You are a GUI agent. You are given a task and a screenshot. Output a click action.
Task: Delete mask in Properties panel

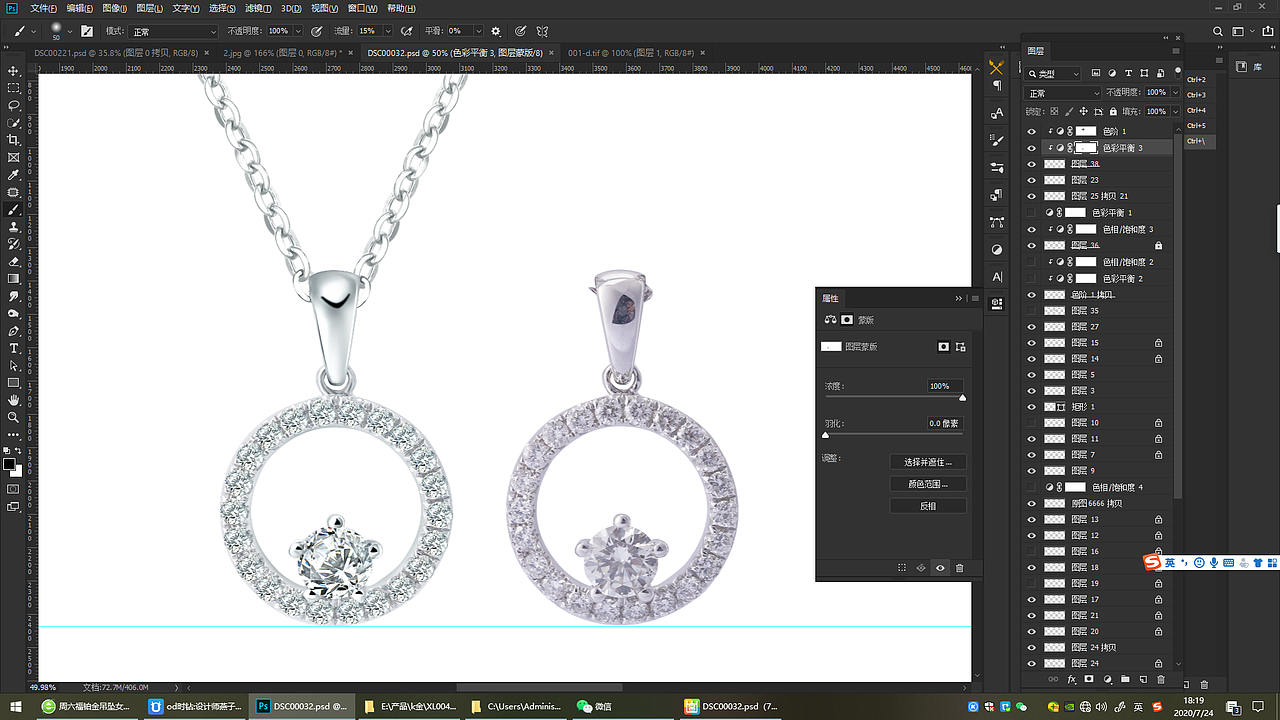tap(960, 568)
